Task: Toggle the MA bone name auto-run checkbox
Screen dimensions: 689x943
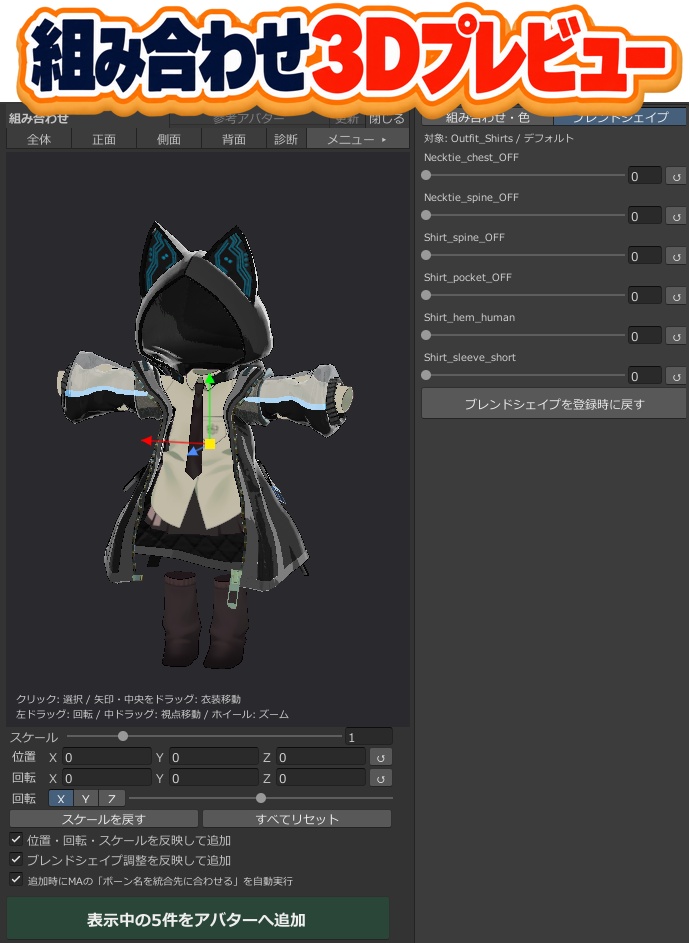Action: click(x=16, y=879)
